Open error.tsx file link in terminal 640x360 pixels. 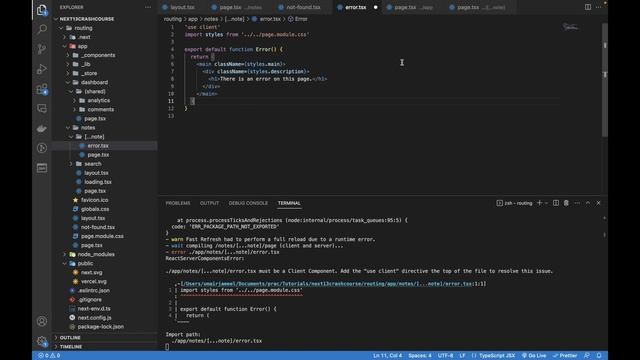(x=326, y=284)
